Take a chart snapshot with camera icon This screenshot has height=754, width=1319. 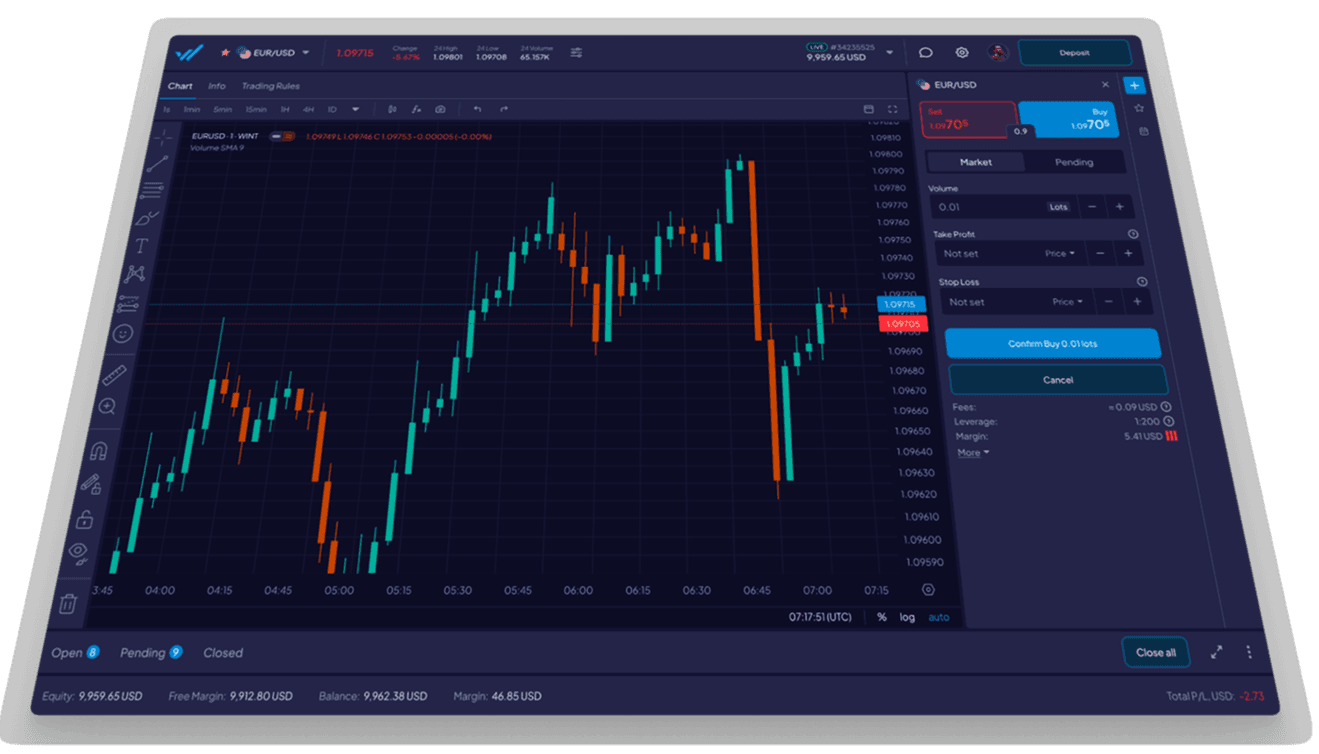click(x=441, y=109)
